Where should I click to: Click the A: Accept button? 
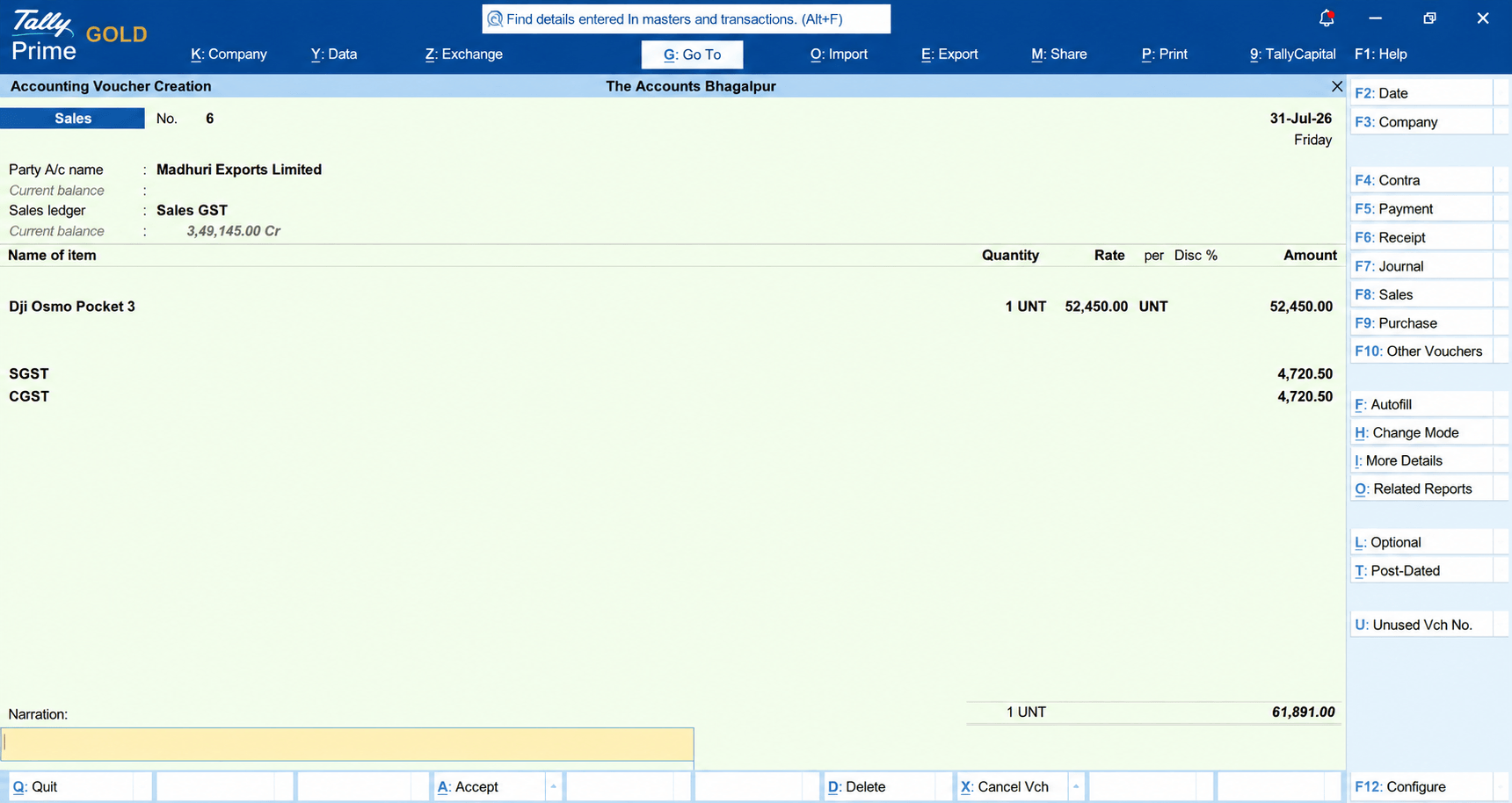coord(490,786)
